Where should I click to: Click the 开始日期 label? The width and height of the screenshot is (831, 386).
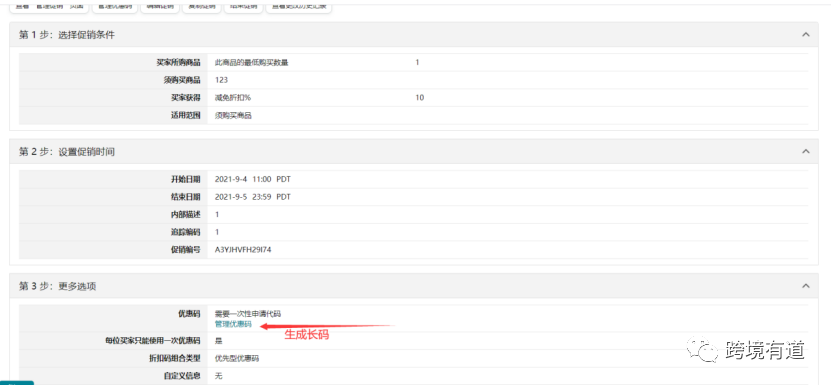pyautogui.click(x=185, y=179)
